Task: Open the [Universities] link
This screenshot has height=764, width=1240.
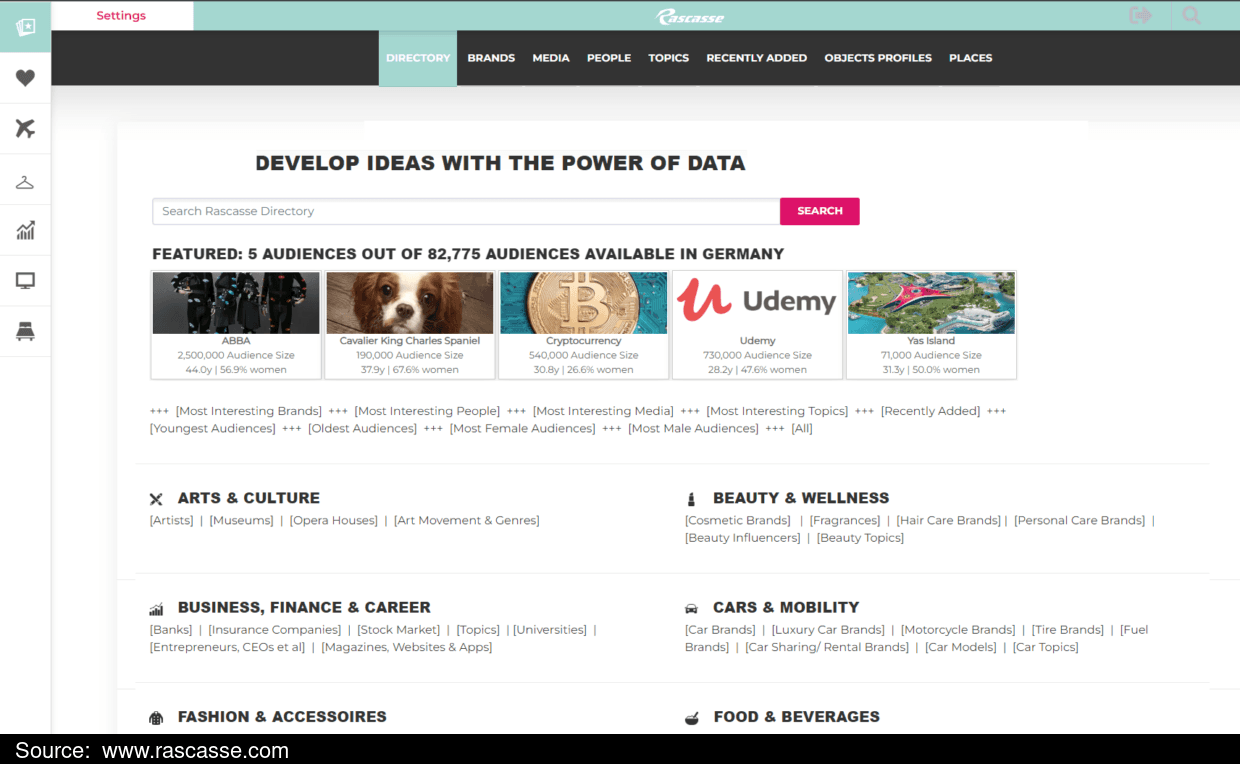Action: pyautogui.click(x=550, y=629)
